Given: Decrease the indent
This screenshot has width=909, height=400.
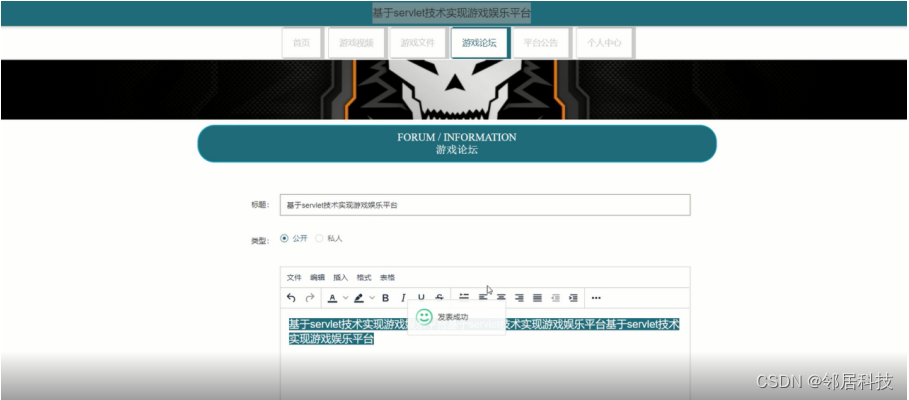Looking at the screenshot, I should [x=555, y=298].
